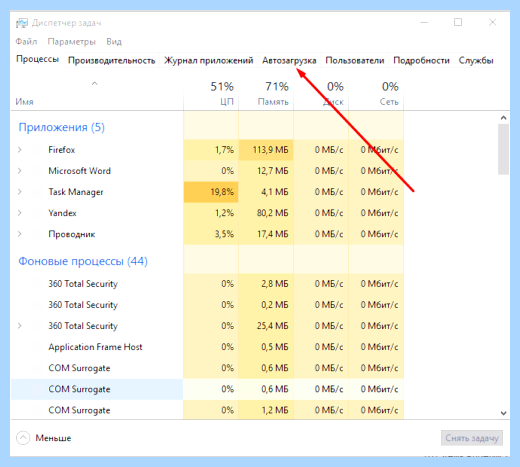Click the sort arrow above Имя column

click(x=95, y=83)
